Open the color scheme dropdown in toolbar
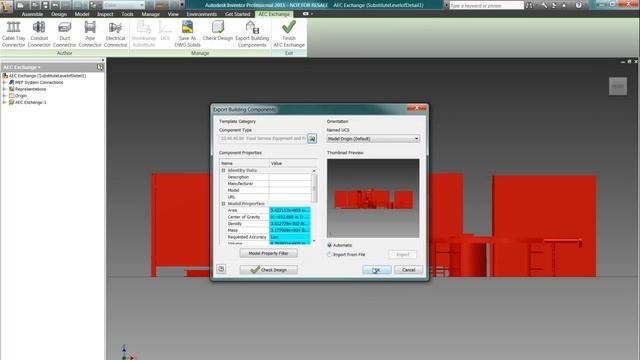This screenshot has width=640, height=360. (124, 5)
